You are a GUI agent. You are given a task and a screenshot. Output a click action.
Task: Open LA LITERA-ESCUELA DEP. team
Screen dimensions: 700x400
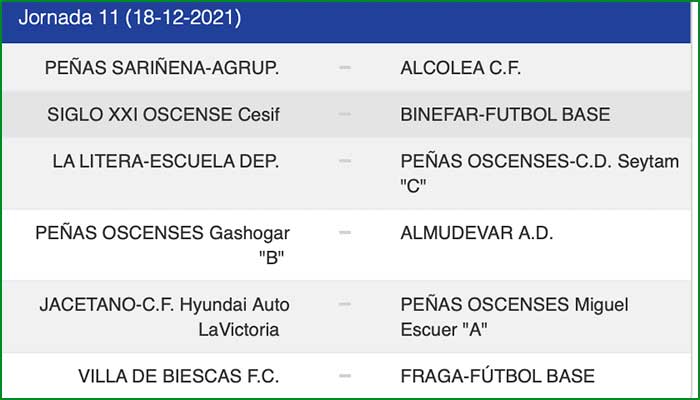click(x=166, y=160)
